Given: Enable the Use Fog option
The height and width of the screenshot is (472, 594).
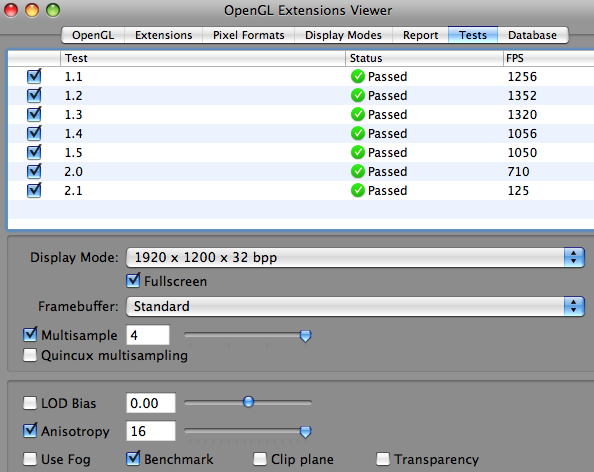Looking at the screenshot, I should pos(30,459).
